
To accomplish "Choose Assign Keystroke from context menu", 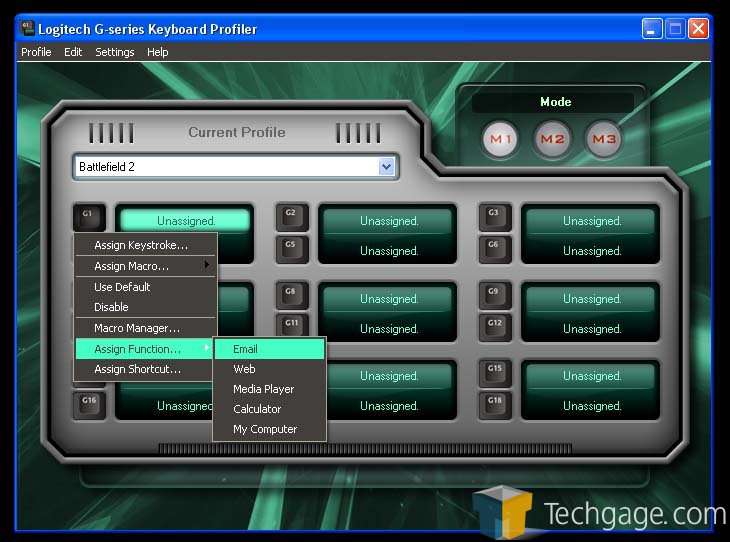I will 146,245.
